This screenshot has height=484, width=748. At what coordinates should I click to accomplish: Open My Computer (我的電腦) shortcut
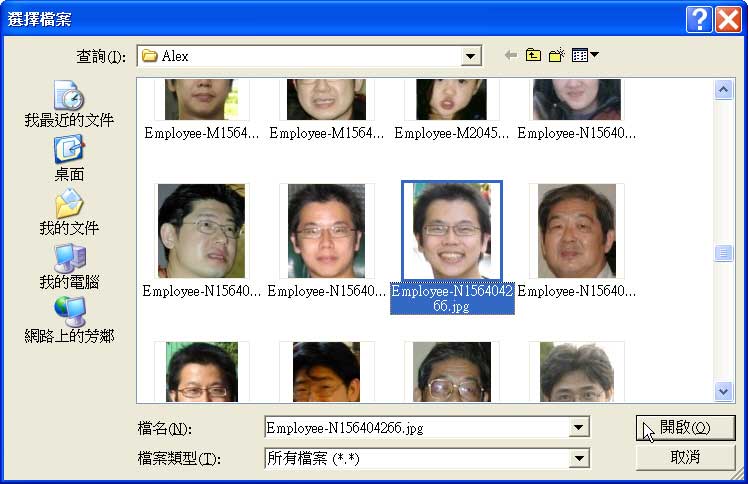point(69,267)
